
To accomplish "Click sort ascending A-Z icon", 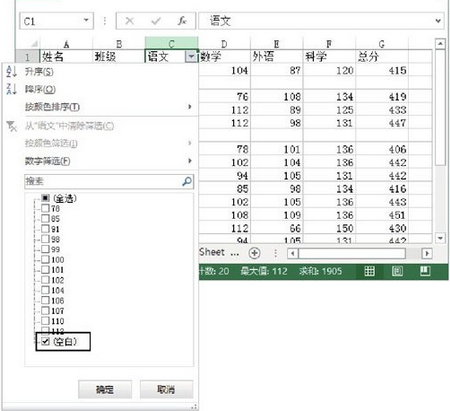I will coord(11,71).
